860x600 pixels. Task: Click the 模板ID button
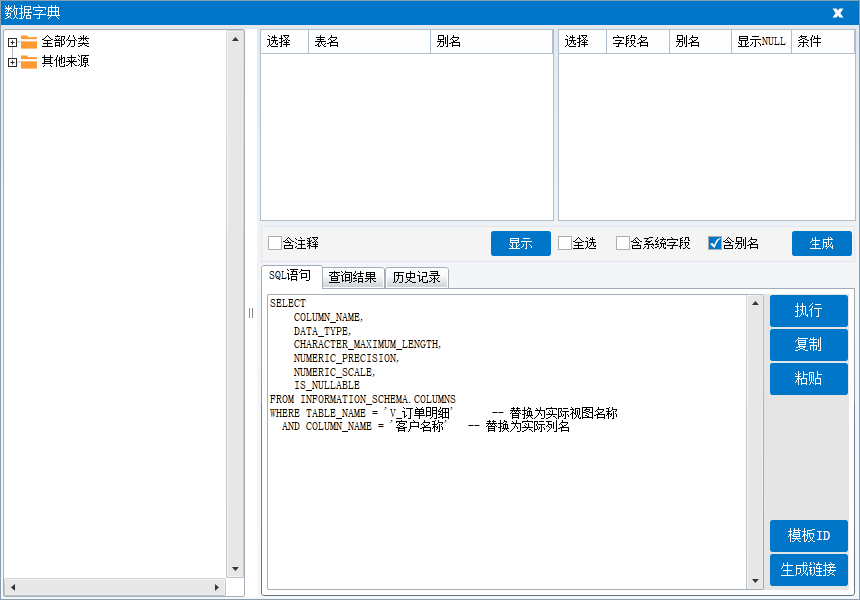pos(808,536)
